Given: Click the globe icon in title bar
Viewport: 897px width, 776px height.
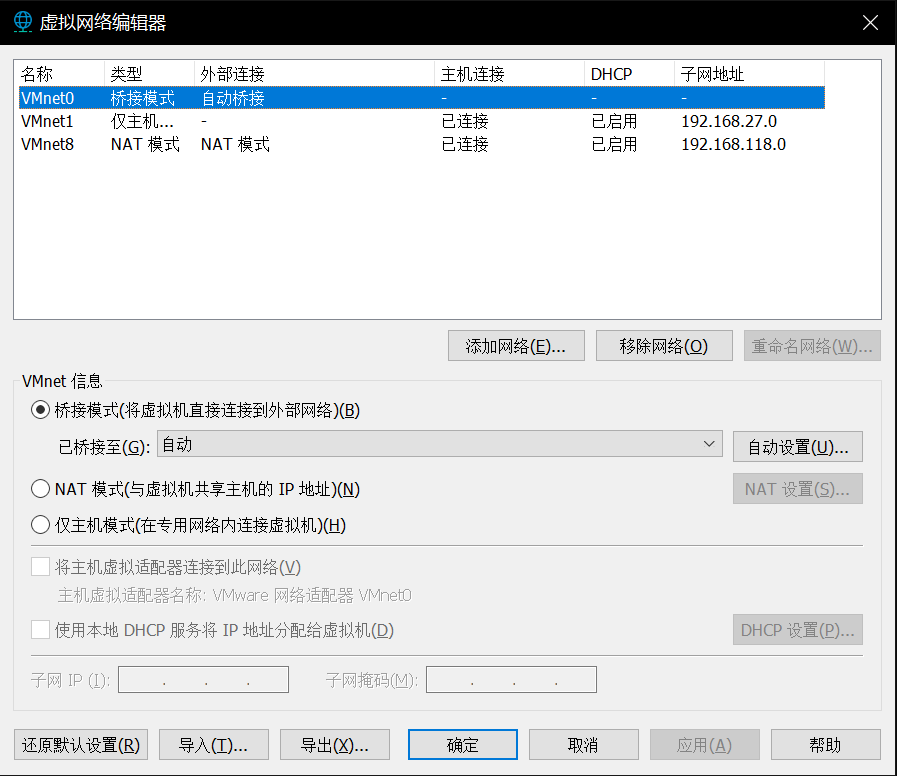Looking at the screenshot, I should (x=23, y=22).
